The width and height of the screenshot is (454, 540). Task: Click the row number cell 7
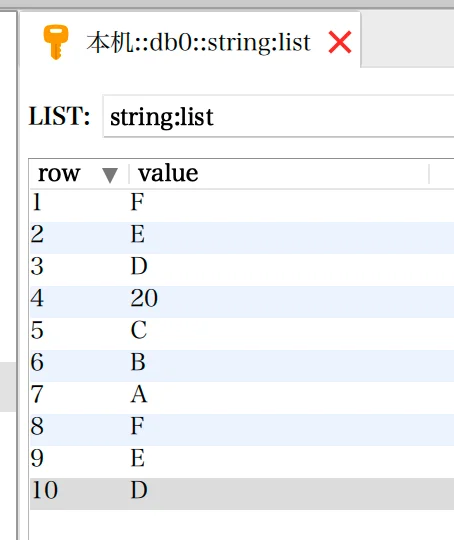37,394
